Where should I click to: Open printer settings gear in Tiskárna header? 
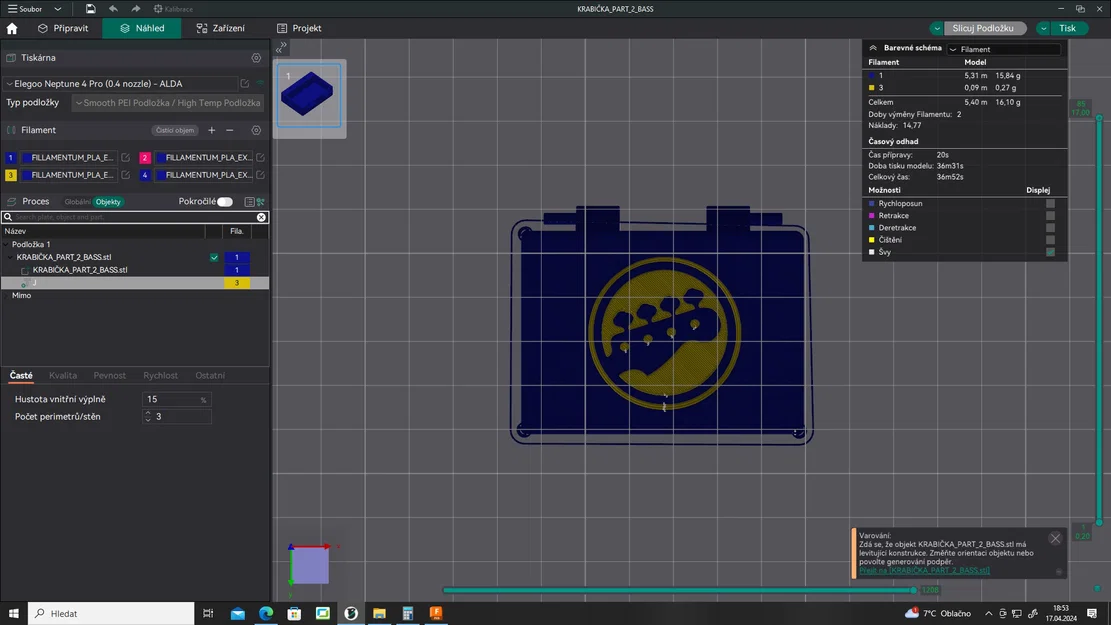coord(256,58)
